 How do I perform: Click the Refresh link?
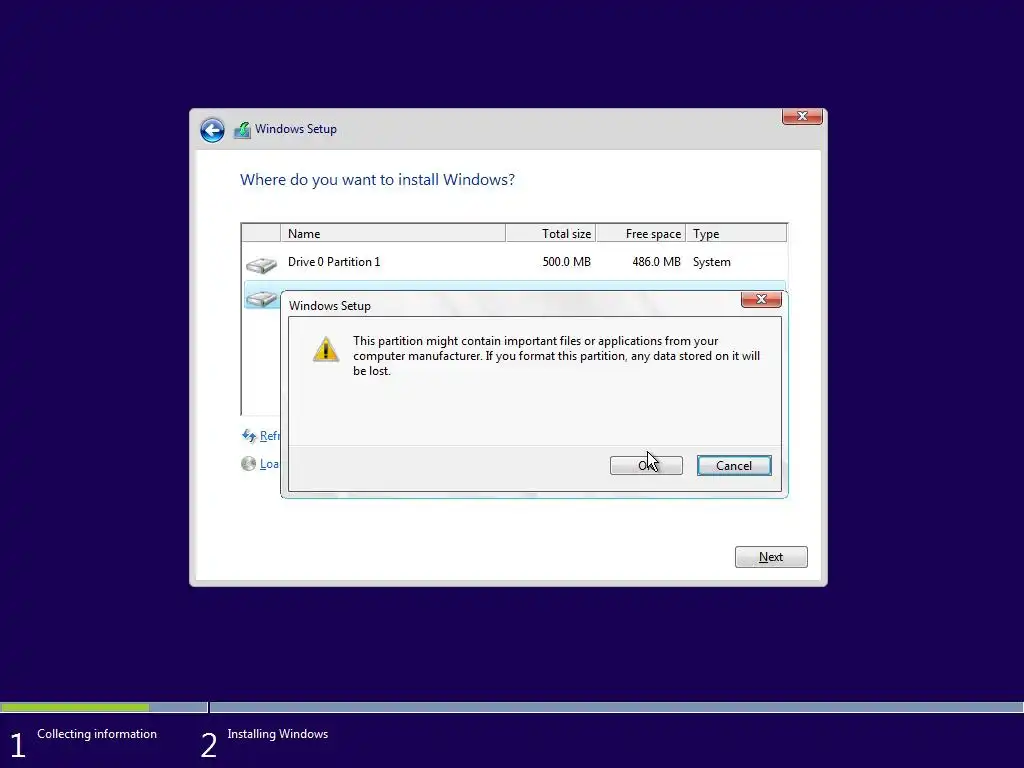[x=270, y=436]
